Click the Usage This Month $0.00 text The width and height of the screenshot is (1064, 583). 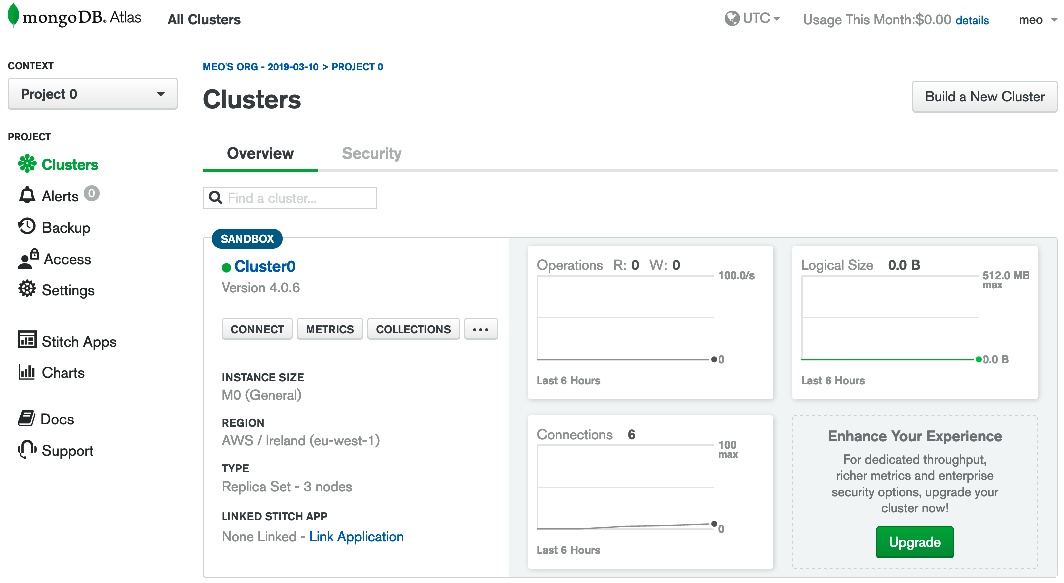point(877,20)
